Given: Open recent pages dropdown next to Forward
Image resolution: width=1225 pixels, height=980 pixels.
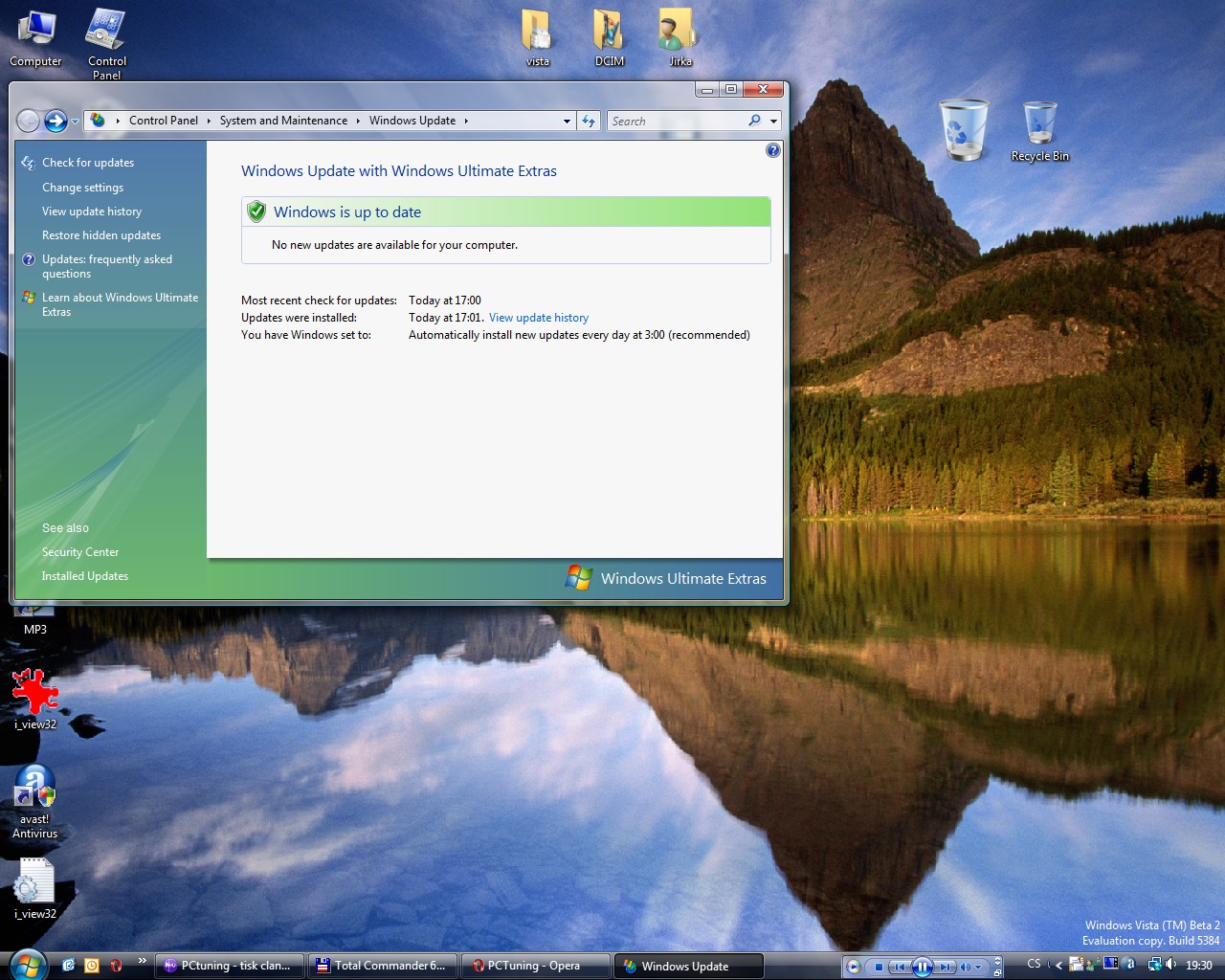Looking at the screenshot, I should (x=75, y=122).
